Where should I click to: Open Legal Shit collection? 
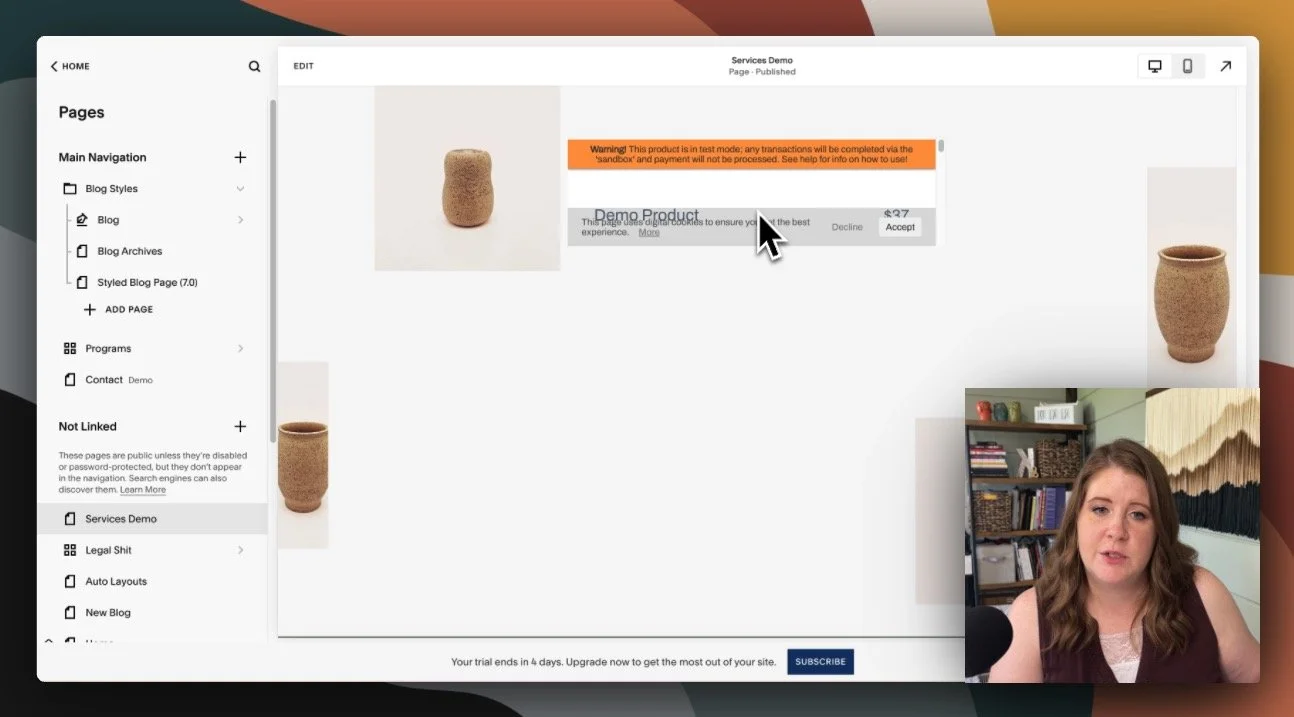coord(108,550)
